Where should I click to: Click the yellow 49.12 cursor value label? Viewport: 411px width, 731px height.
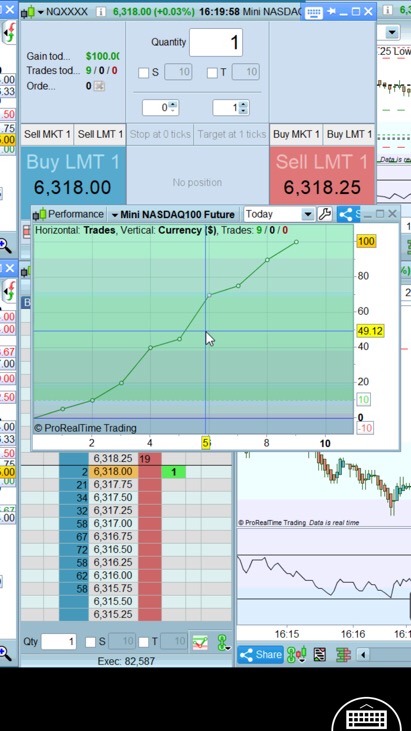370,331
